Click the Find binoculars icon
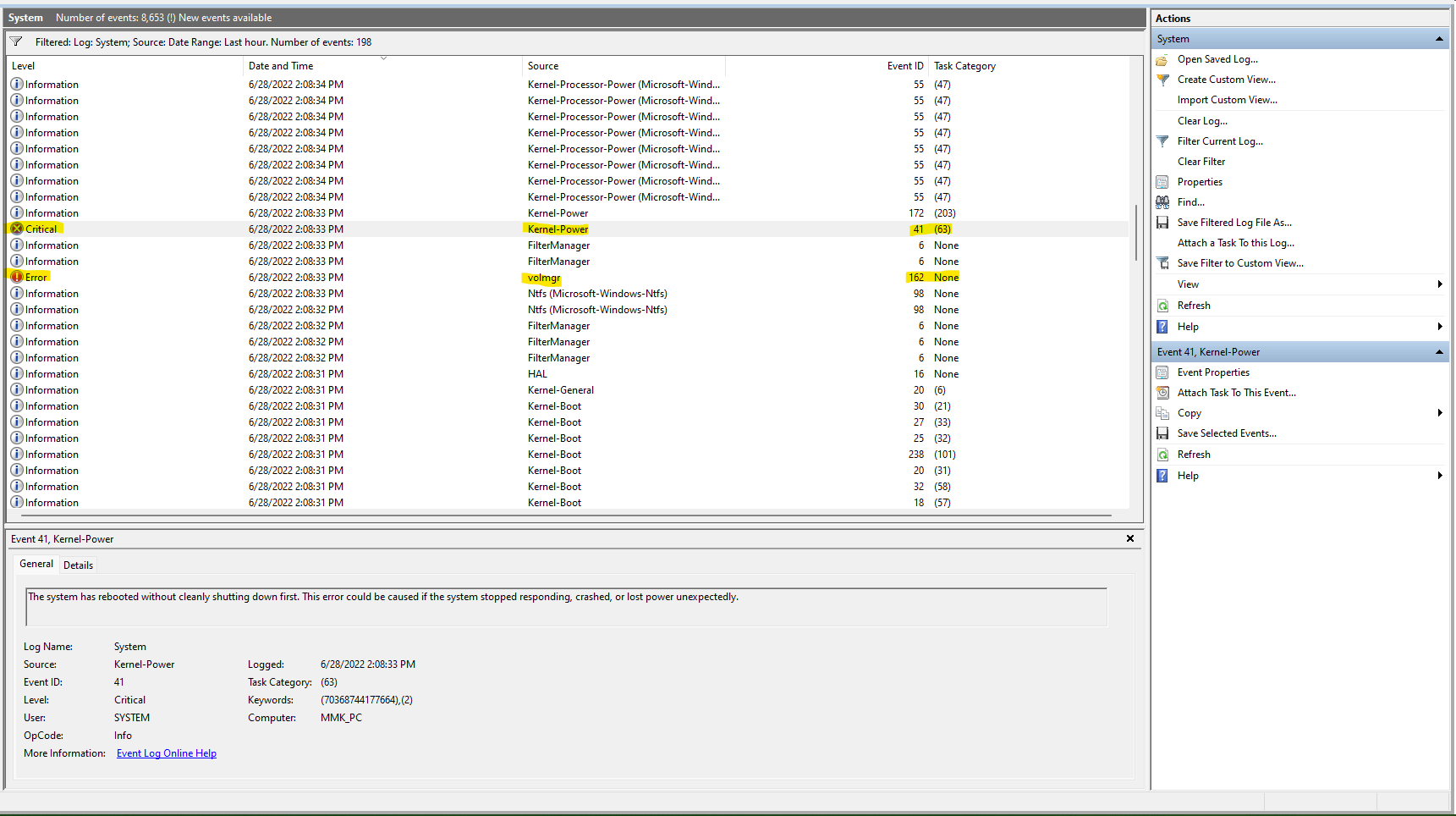Image resolution: width=1456 pixels, height=816 pixels. point(1162,202)
